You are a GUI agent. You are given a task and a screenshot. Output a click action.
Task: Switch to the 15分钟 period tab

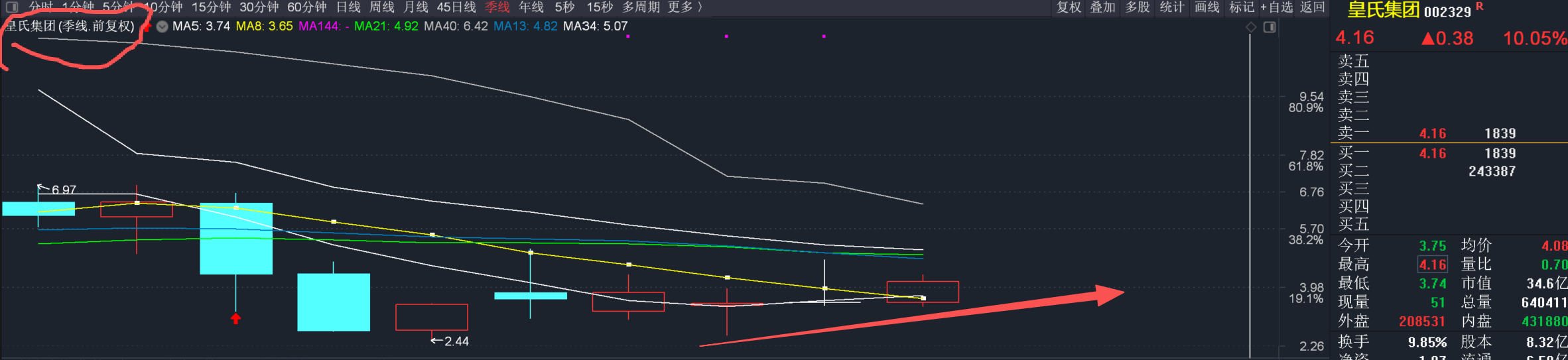tap(211, 7)
